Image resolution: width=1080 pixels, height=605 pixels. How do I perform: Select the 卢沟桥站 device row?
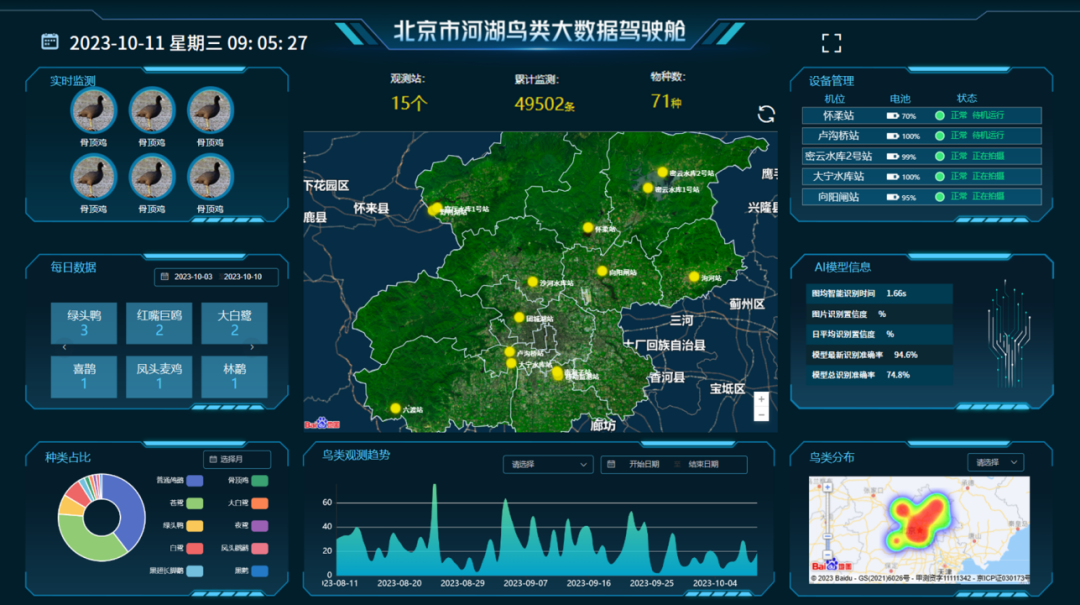921,136
